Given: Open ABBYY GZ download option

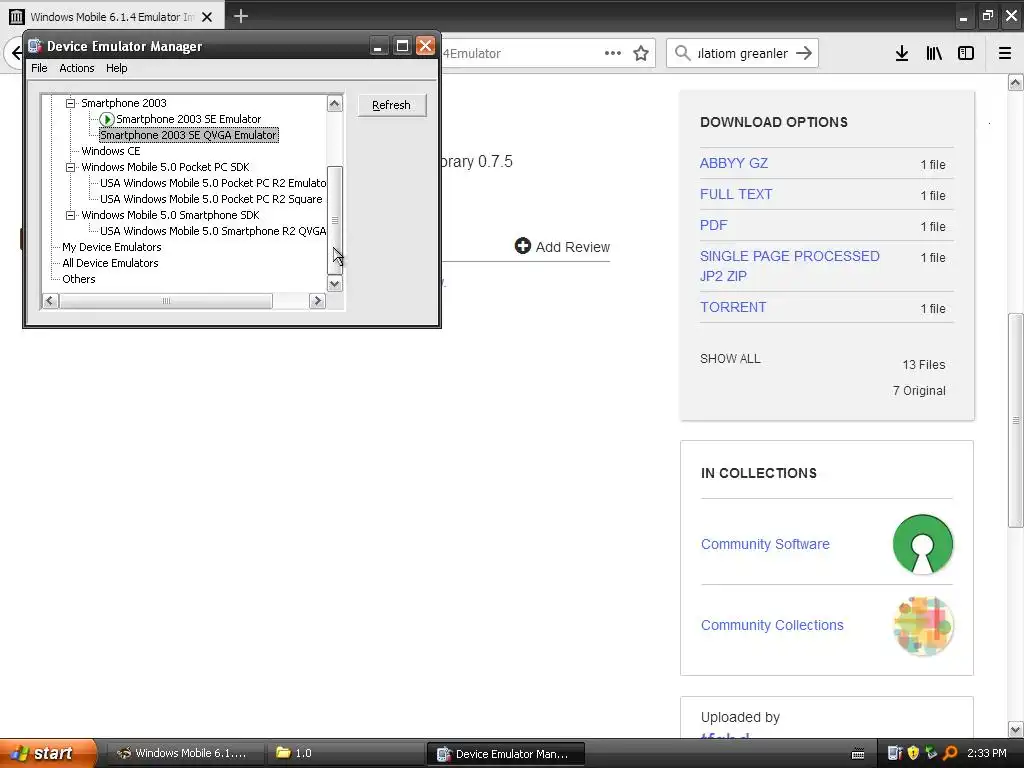Looking at the screenshot, I should [733, 163].
